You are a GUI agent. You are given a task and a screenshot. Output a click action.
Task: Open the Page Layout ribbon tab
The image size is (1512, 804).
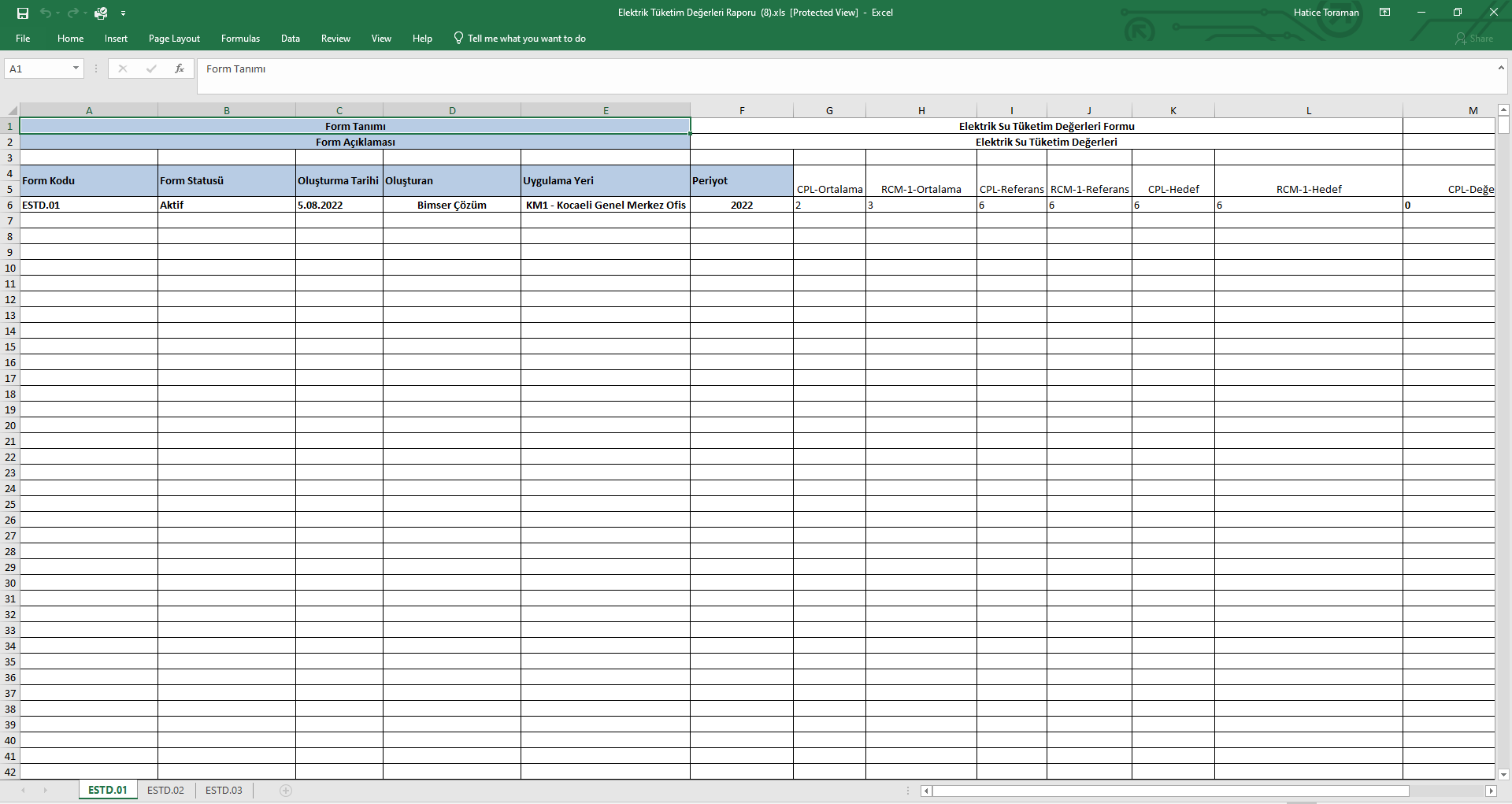[x=174, y=39]
